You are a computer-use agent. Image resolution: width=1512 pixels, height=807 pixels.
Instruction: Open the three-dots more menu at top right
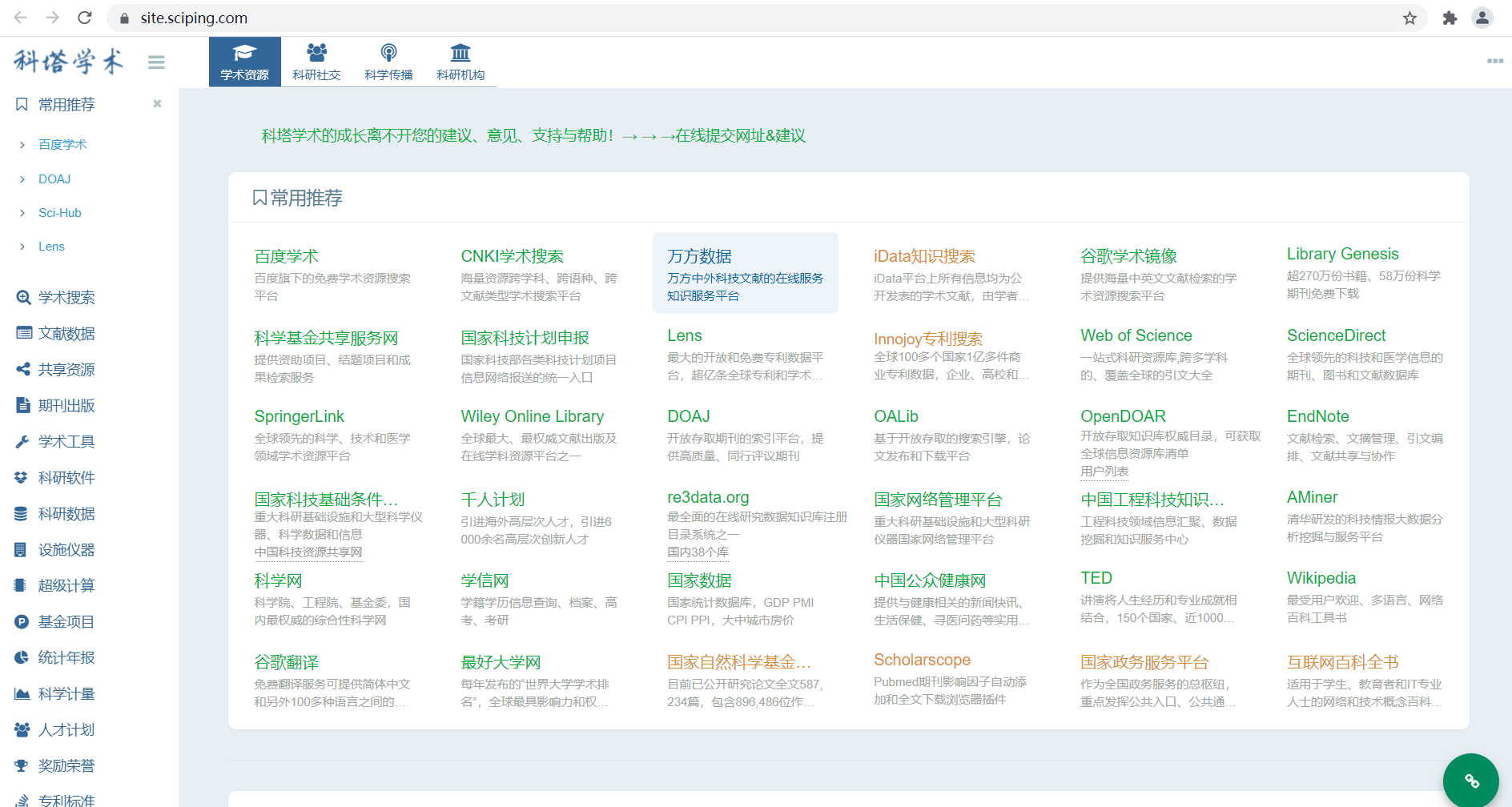[1494, 61]
